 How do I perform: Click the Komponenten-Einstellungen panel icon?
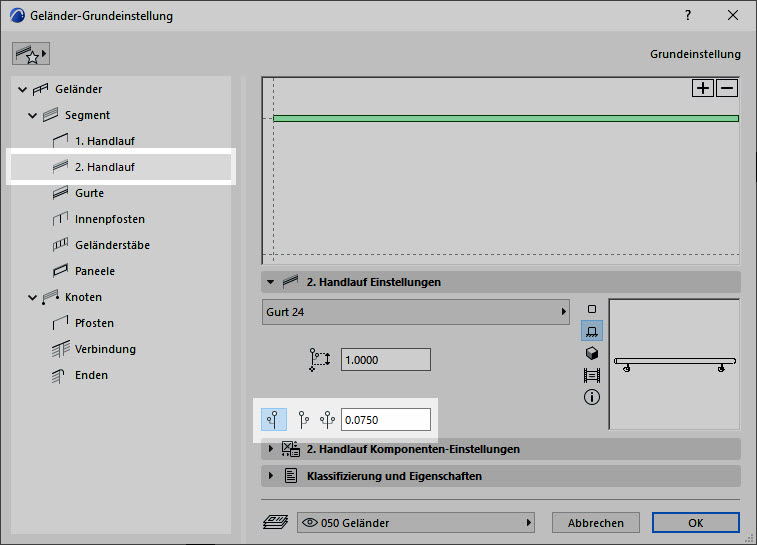[x=291, y=449]
